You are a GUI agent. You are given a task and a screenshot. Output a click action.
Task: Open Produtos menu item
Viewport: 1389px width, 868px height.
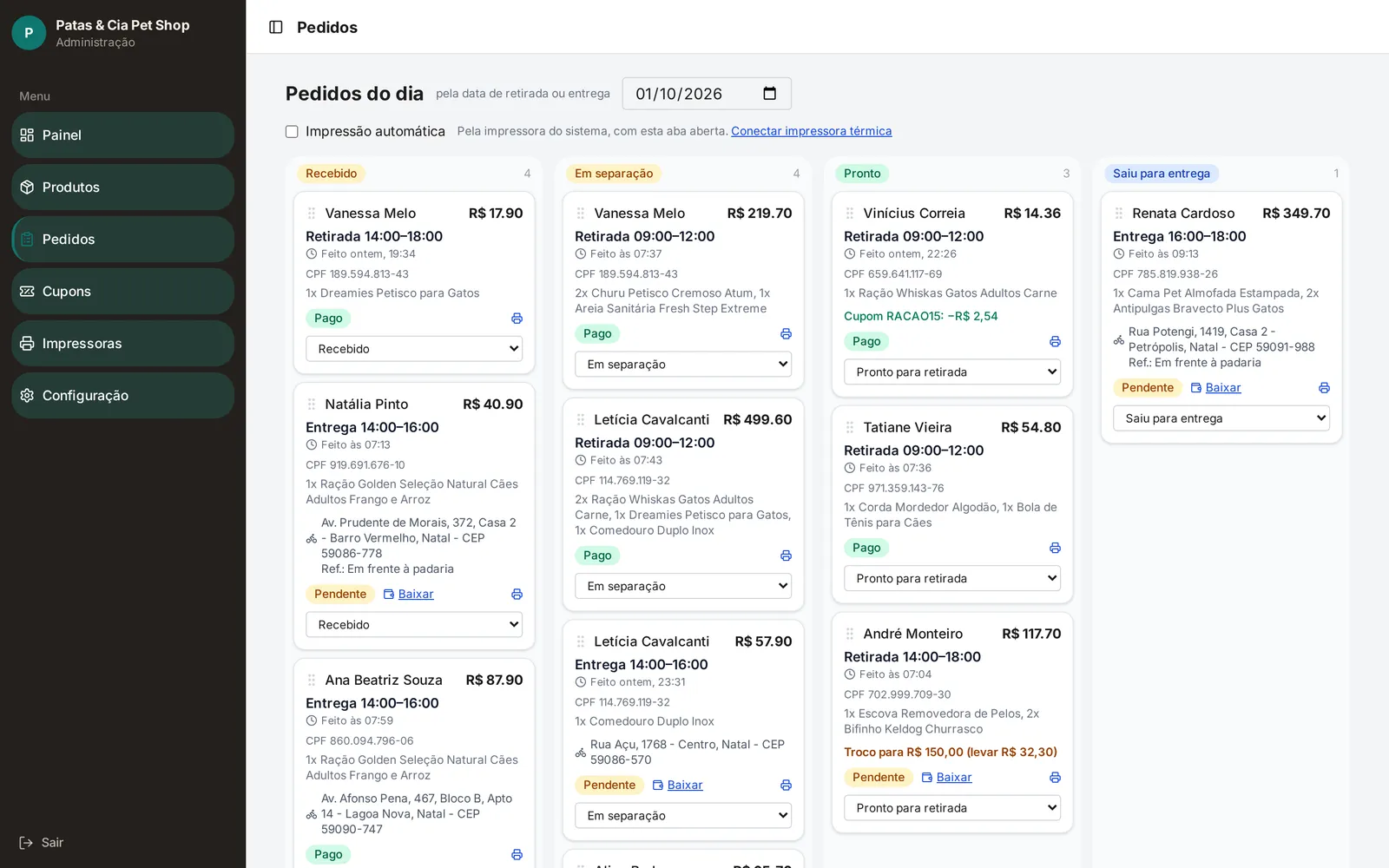122,187
